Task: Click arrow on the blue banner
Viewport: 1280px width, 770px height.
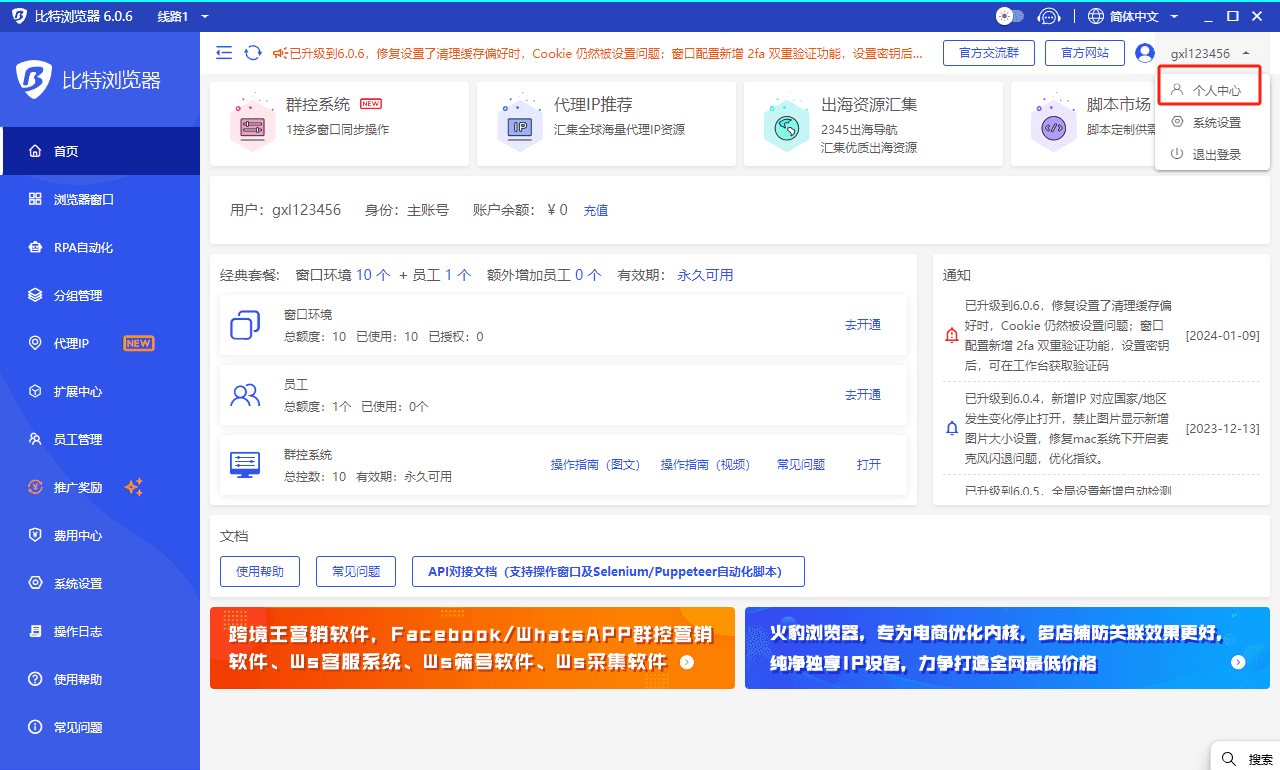Action: click(1238, 662)
